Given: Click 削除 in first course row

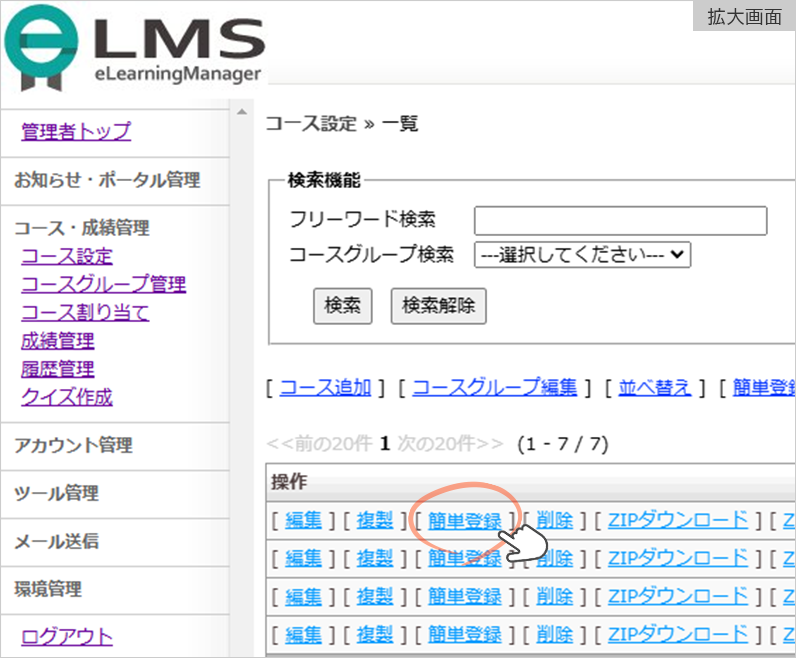Looking at the screenshot, I should [554, 520].
